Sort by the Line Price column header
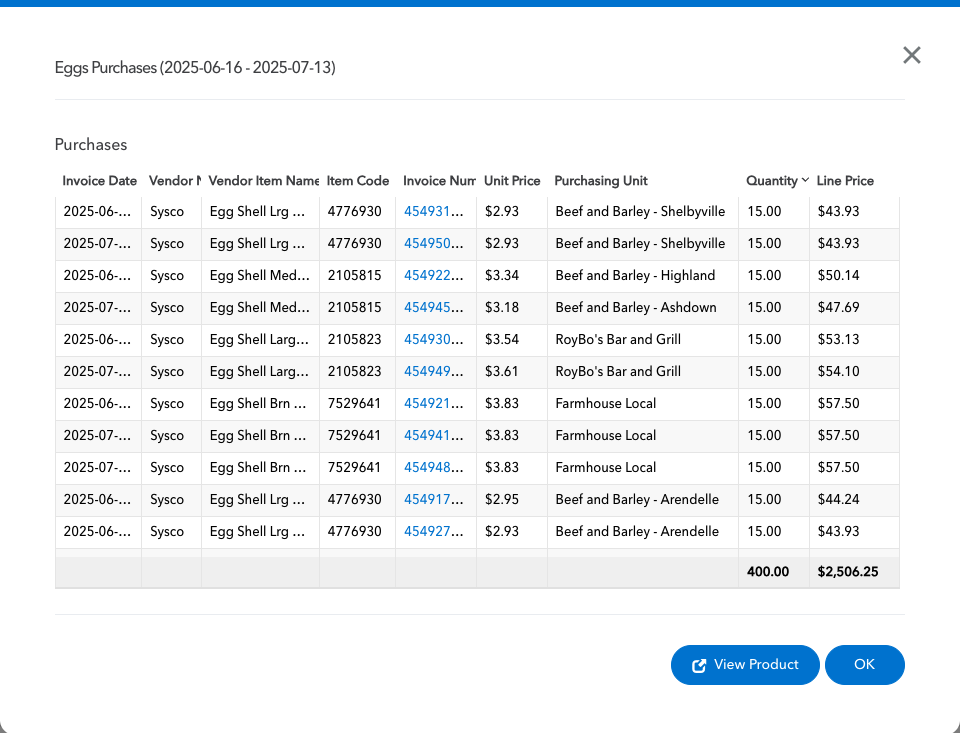 (845, 181)
